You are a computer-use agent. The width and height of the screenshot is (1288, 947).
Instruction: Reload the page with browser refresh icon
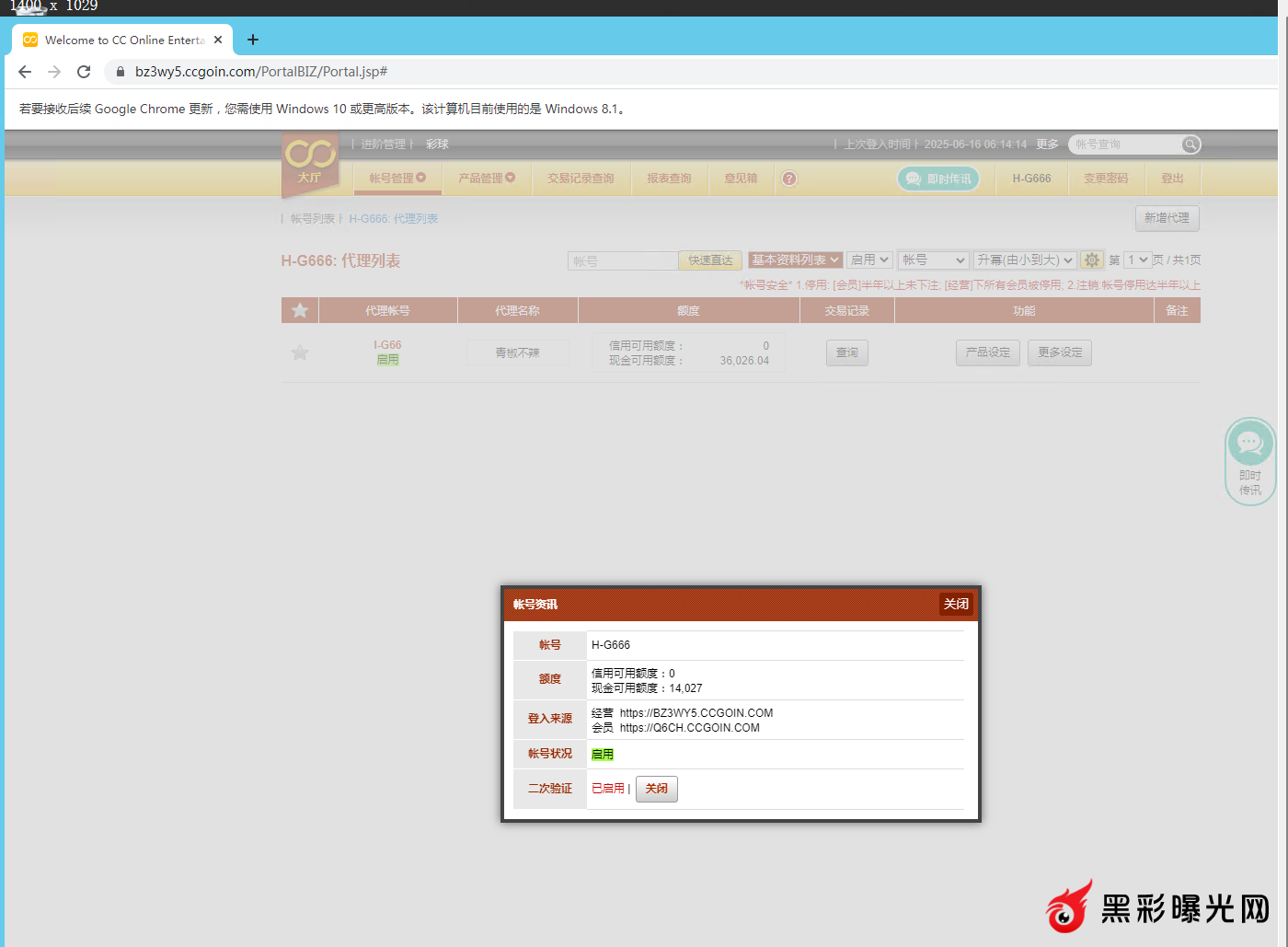coord(84,72)
